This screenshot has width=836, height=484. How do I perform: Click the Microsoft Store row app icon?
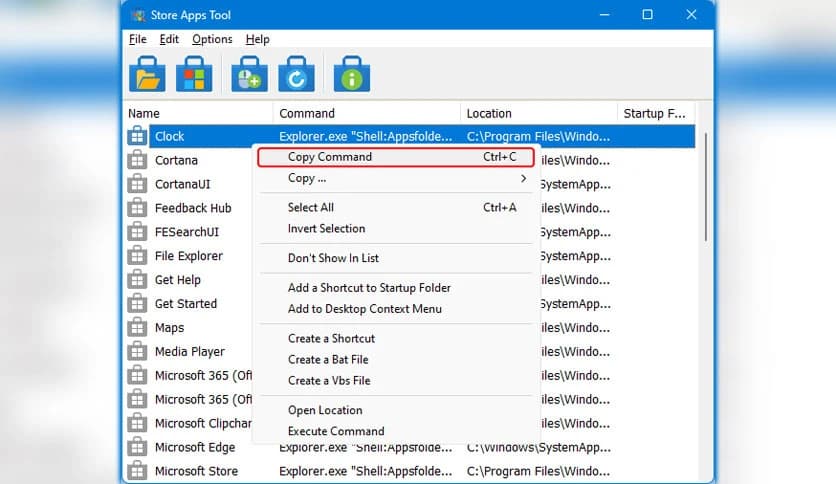[137, 471]
